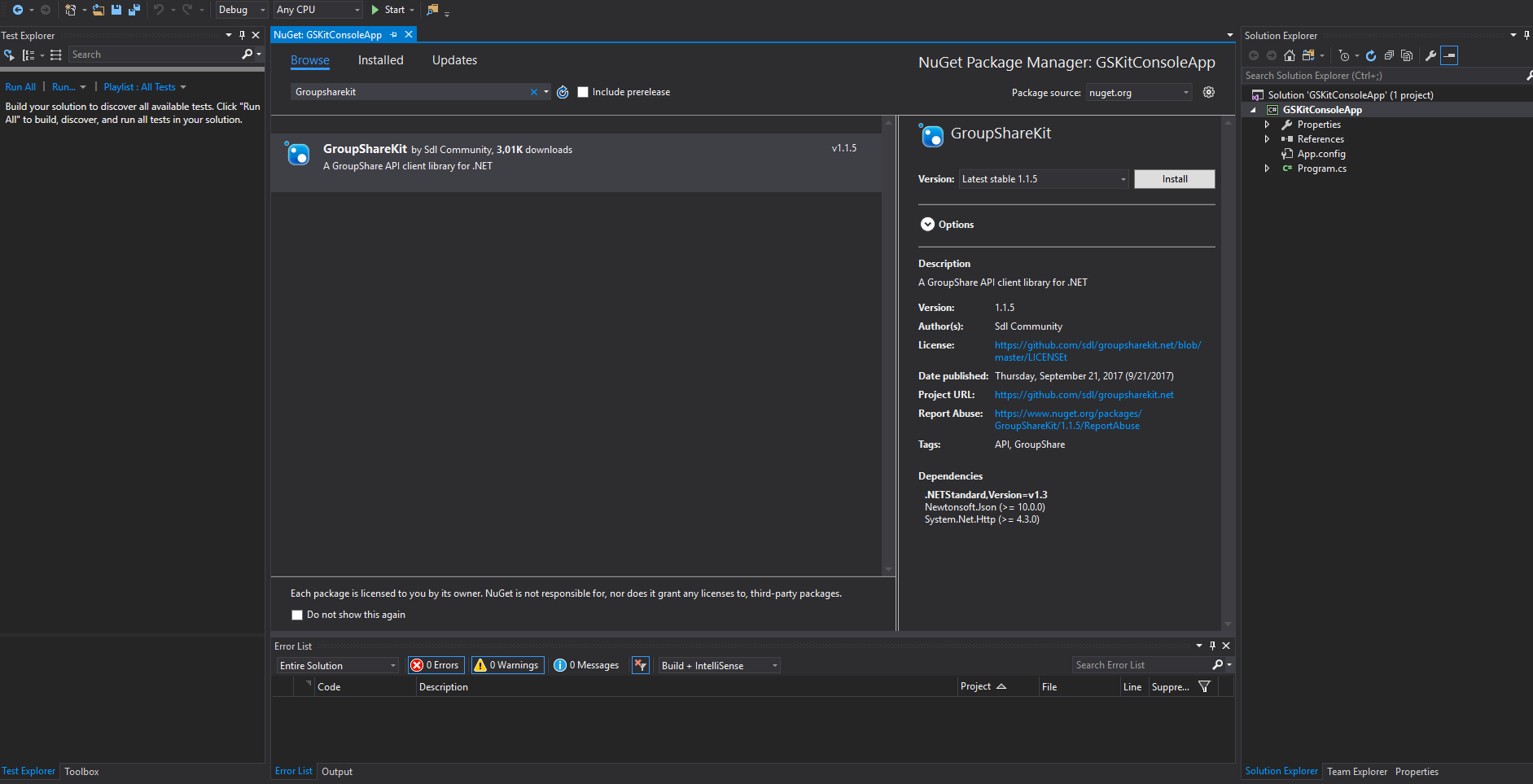Click Search Solution Explorer input field
This screenshot has height=784, width=1533.
(1384, 76)
